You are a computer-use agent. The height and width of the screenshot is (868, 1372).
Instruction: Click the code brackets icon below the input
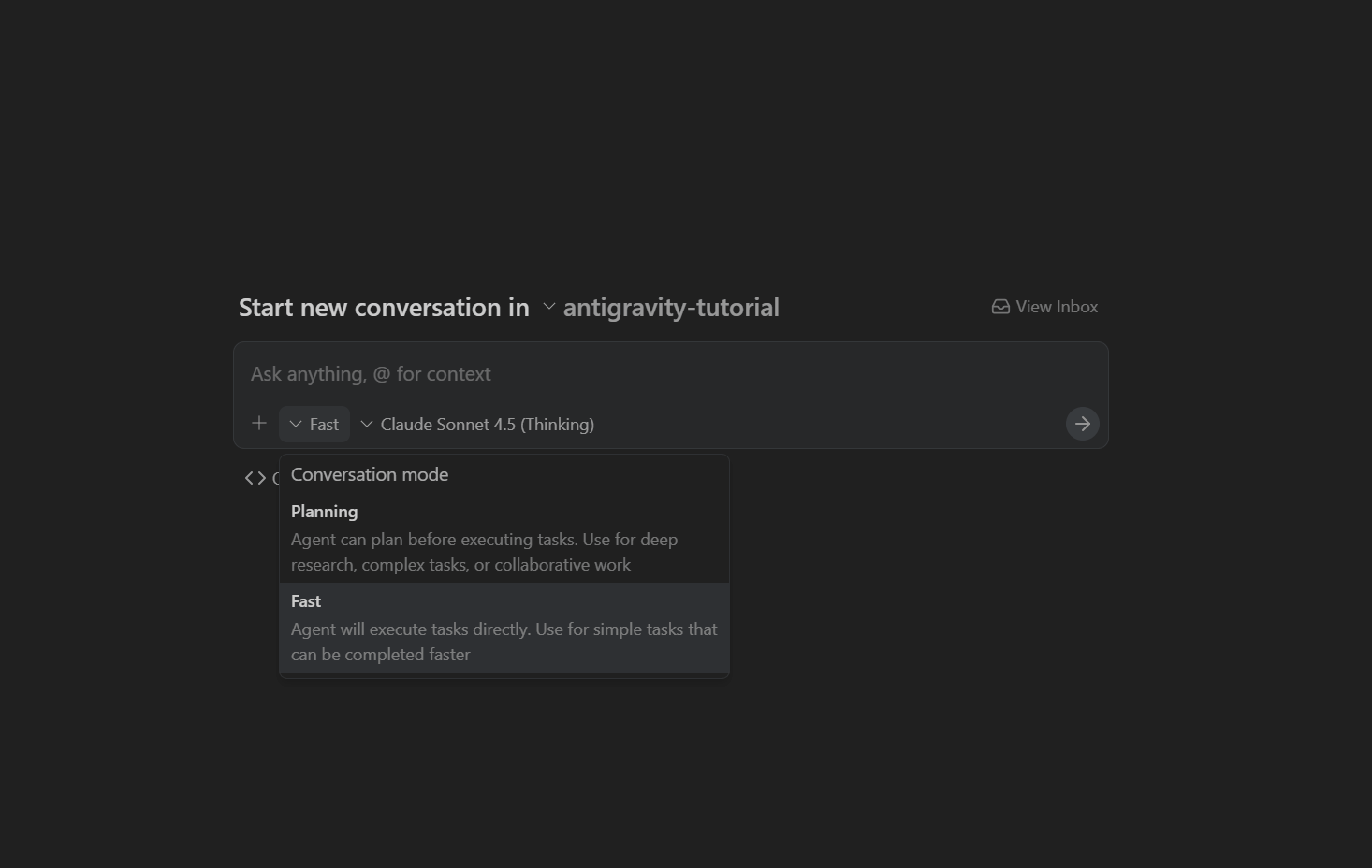[255, 478]
